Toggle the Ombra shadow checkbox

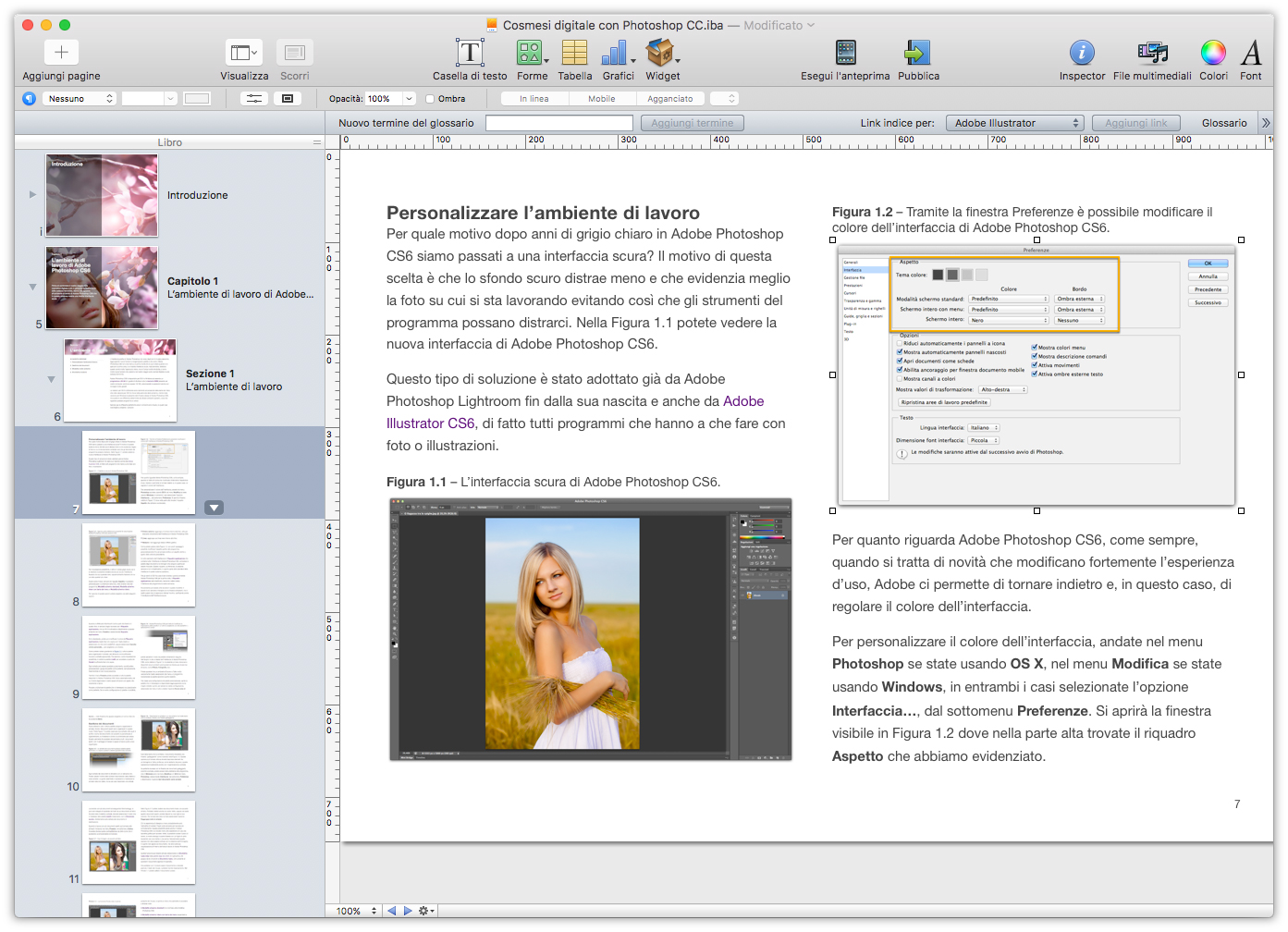point(430,99)
